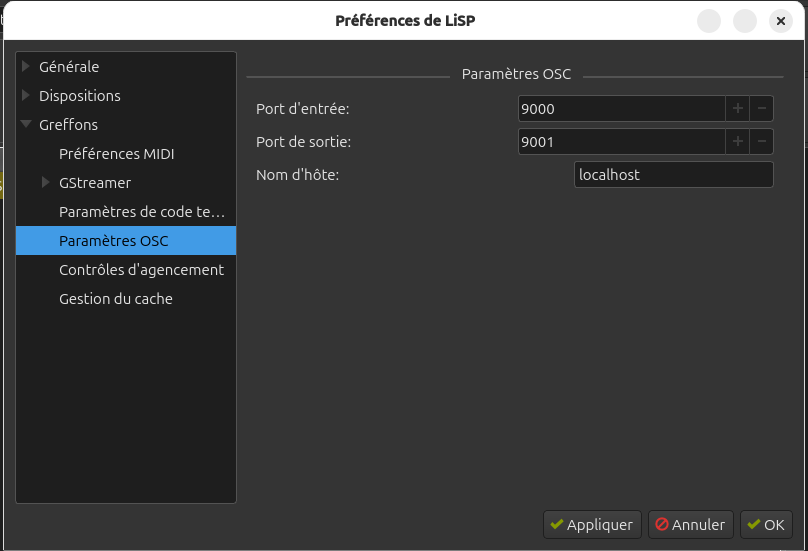Decrease the input port with minus button

tap(761, 108)
